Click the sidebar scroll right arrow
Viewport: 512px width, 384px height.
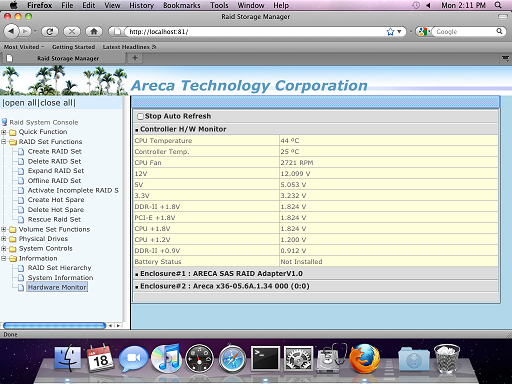[x=118, y=326]
